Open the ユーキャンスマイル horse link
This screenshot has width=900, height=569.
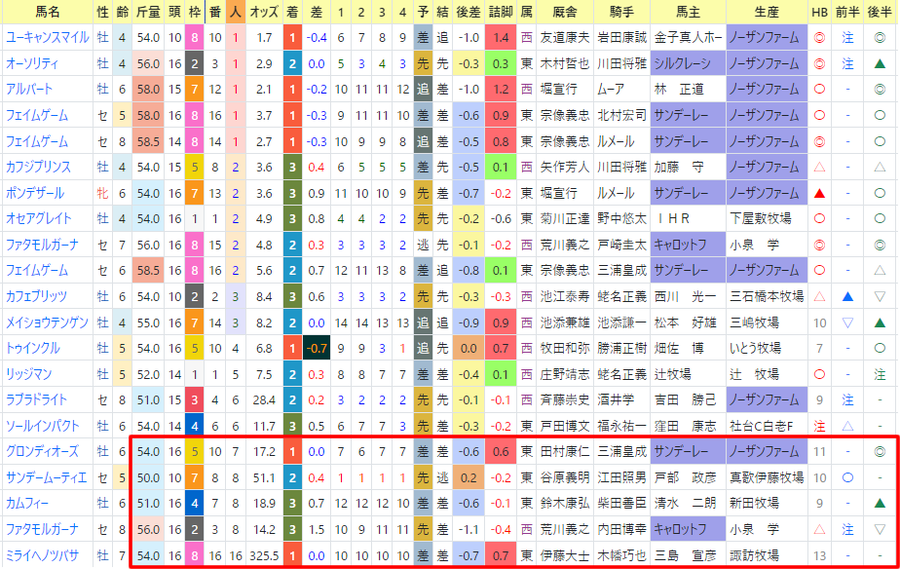pos(48,38)
